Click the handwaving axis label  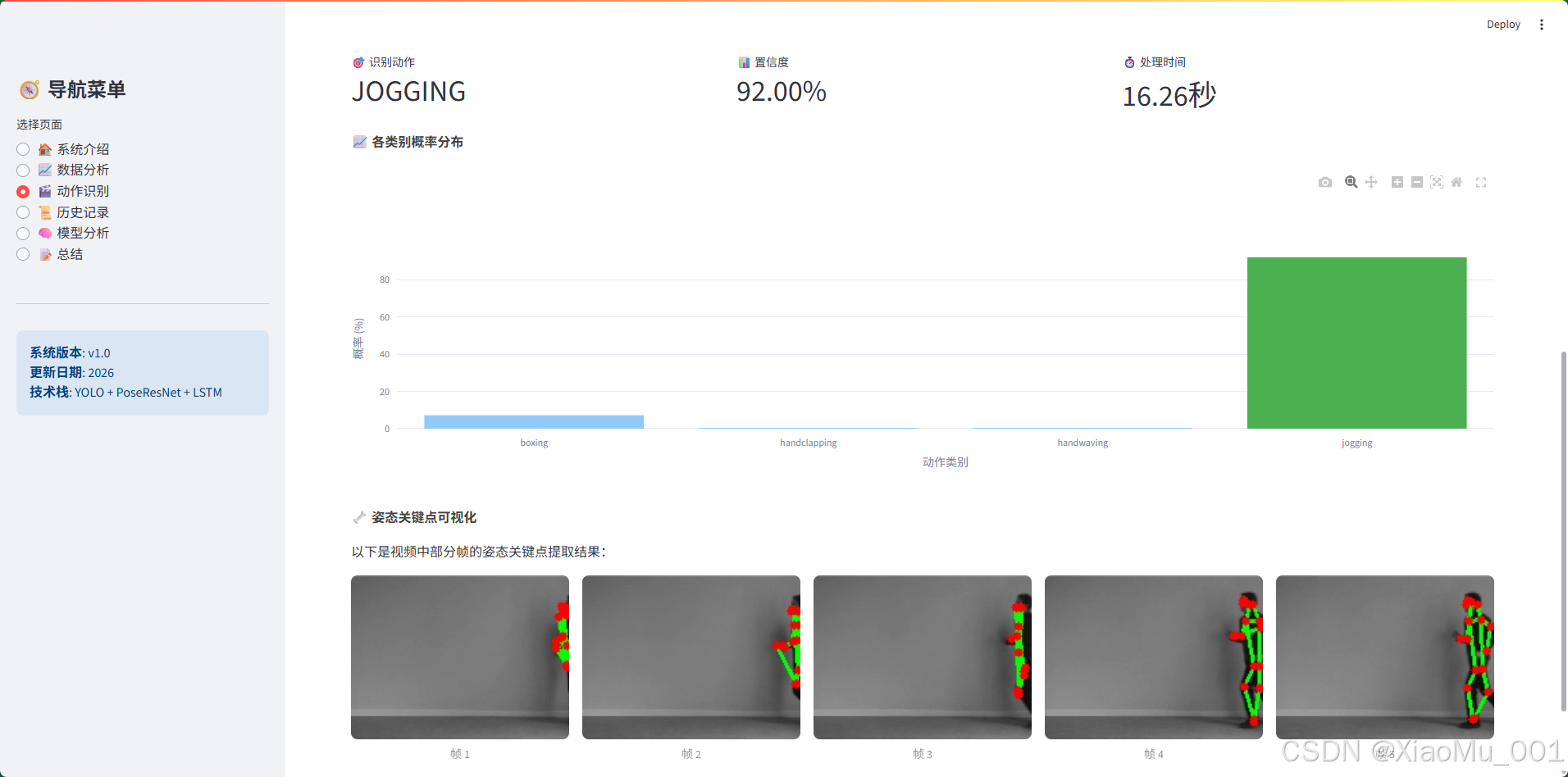(x=1083, y=443)
